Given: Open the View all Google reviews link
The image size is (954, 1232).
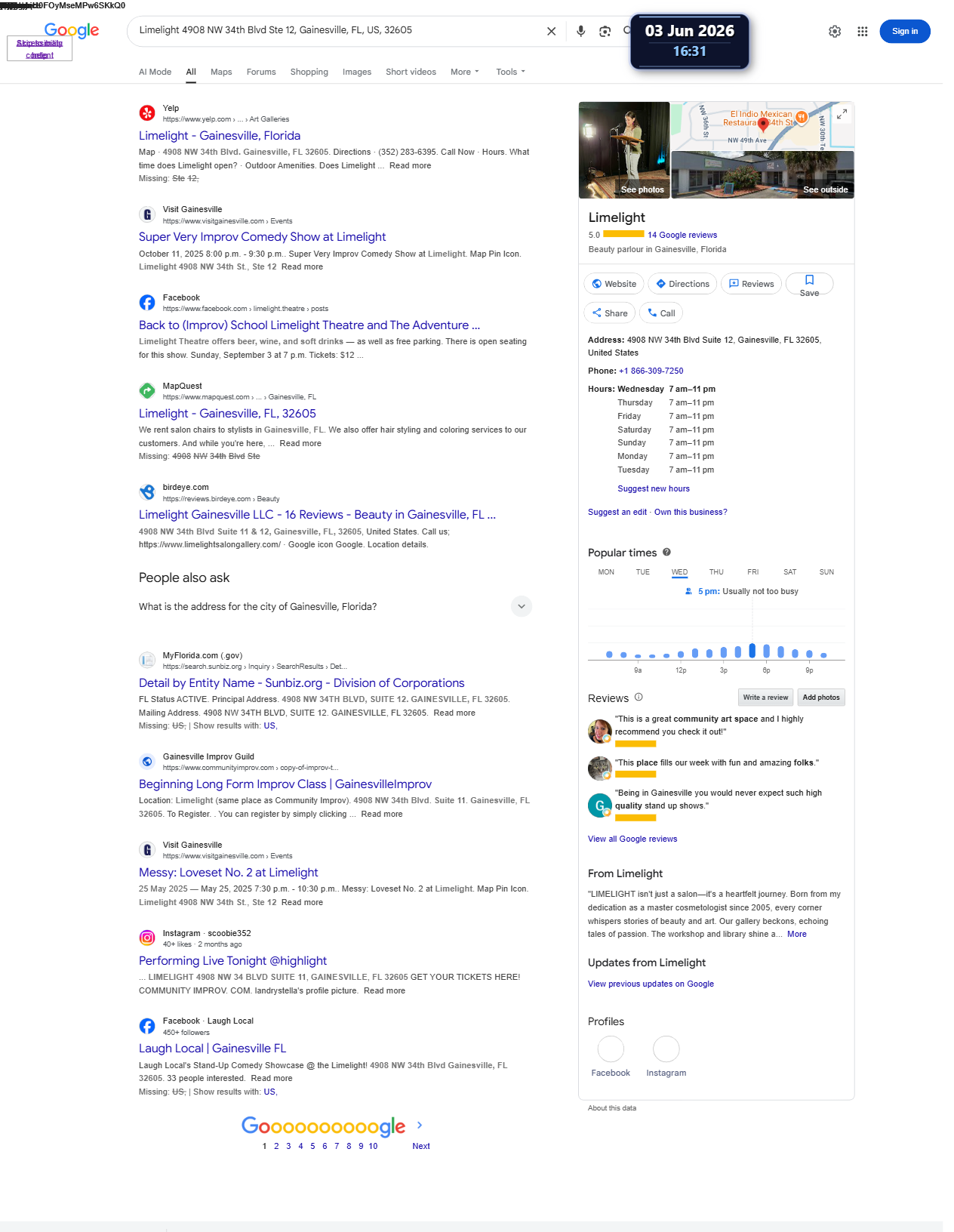Looking at the screenshot, I should coord(632,839).
